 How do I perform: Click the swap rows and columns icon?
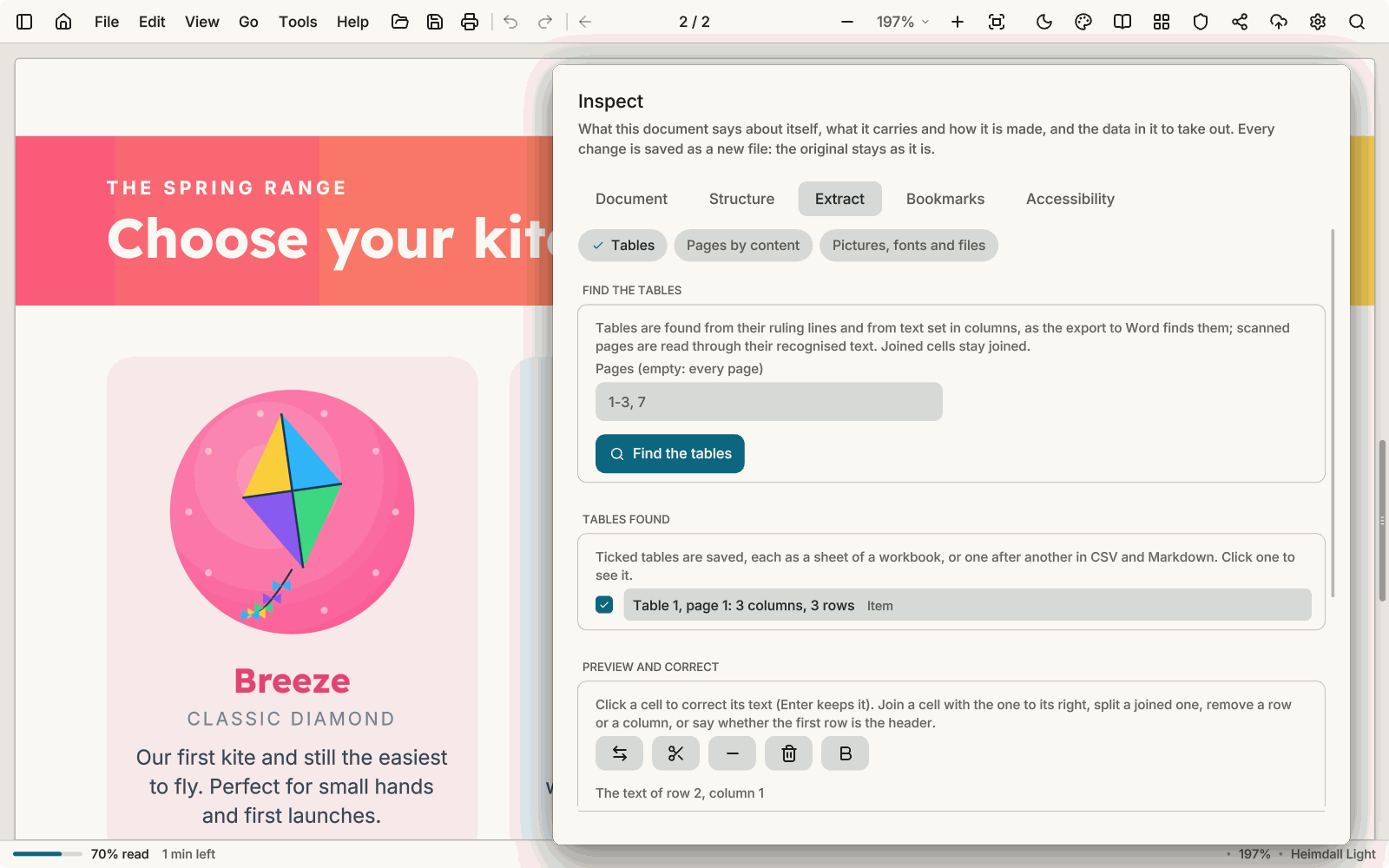coord(619,753)
